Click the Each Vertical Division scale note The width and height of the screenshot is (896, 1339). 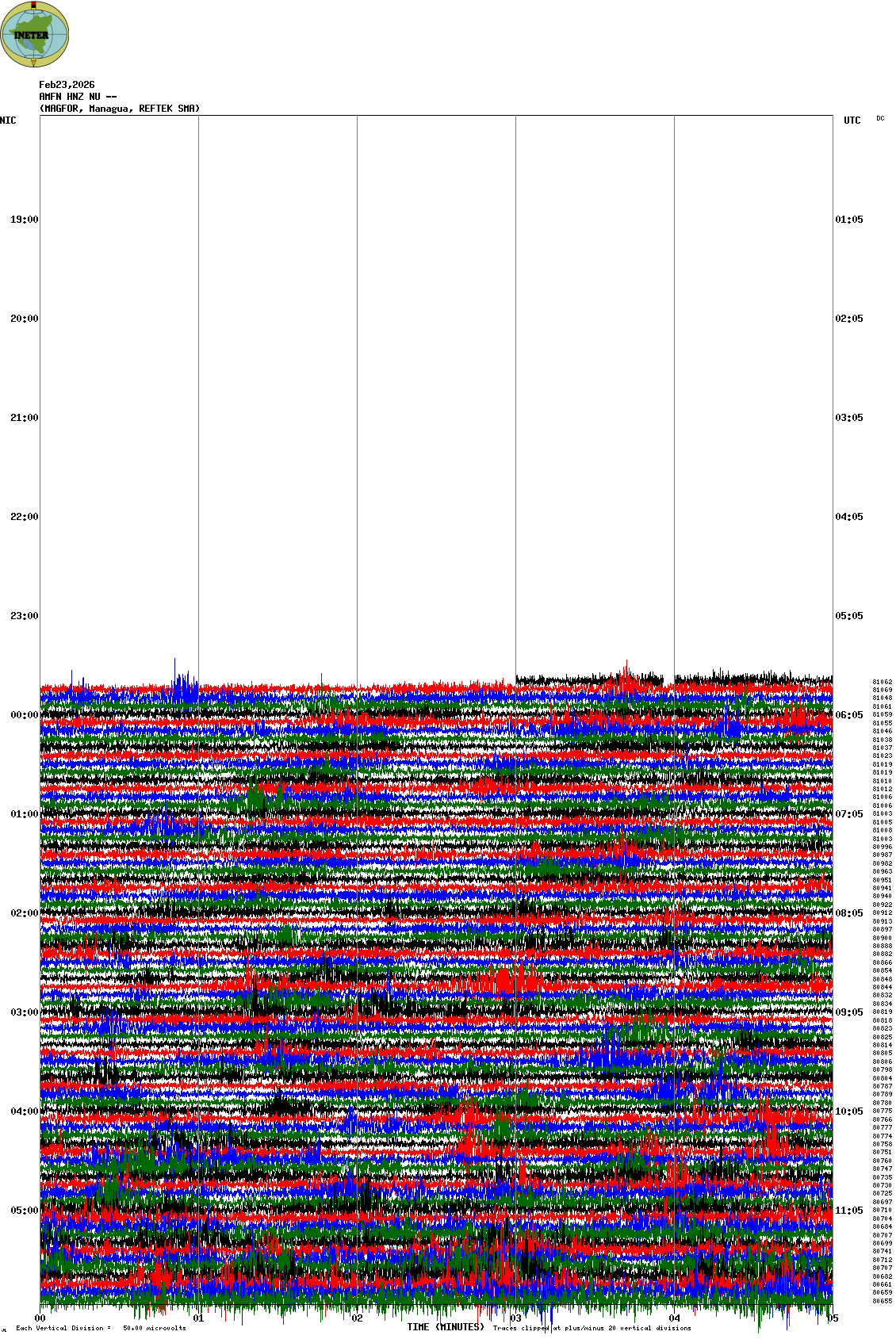[x=101, y=1328]
